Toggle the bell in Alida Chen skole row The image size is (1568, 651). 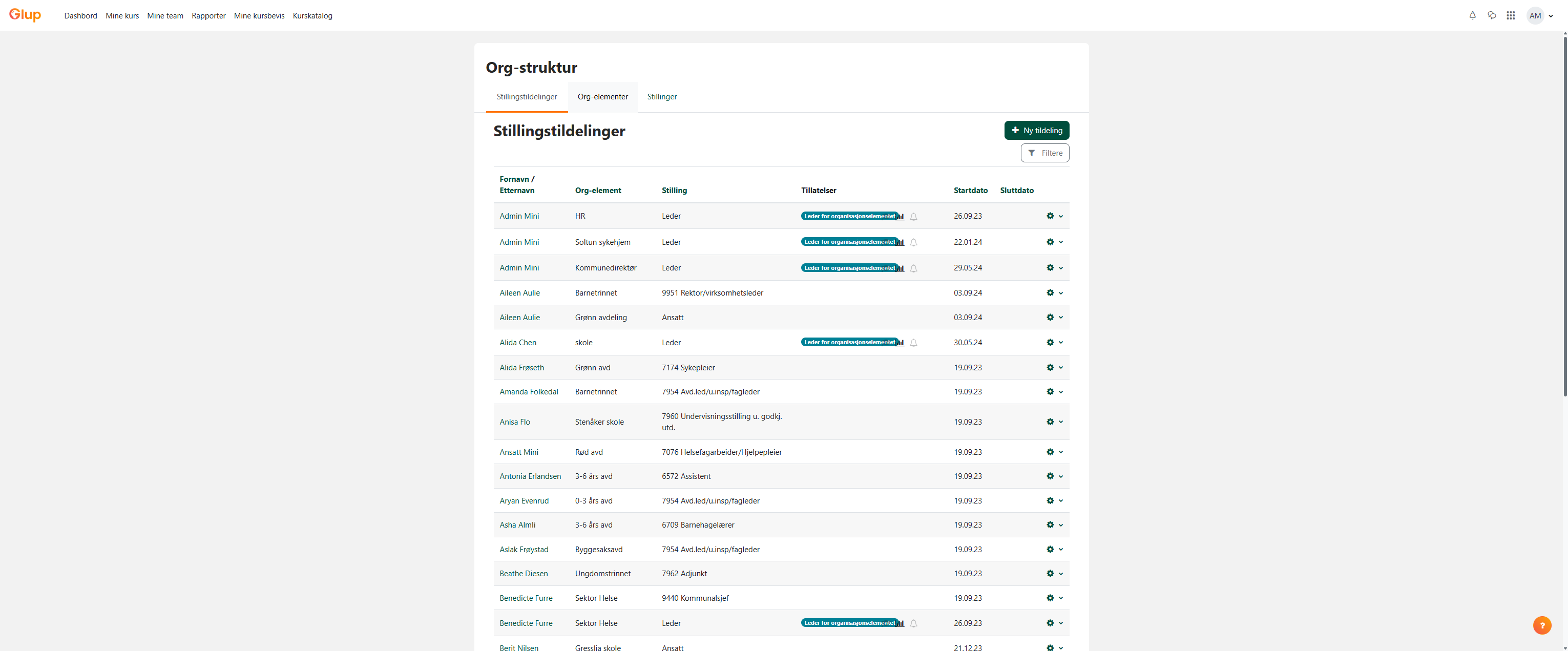[913, 343]
